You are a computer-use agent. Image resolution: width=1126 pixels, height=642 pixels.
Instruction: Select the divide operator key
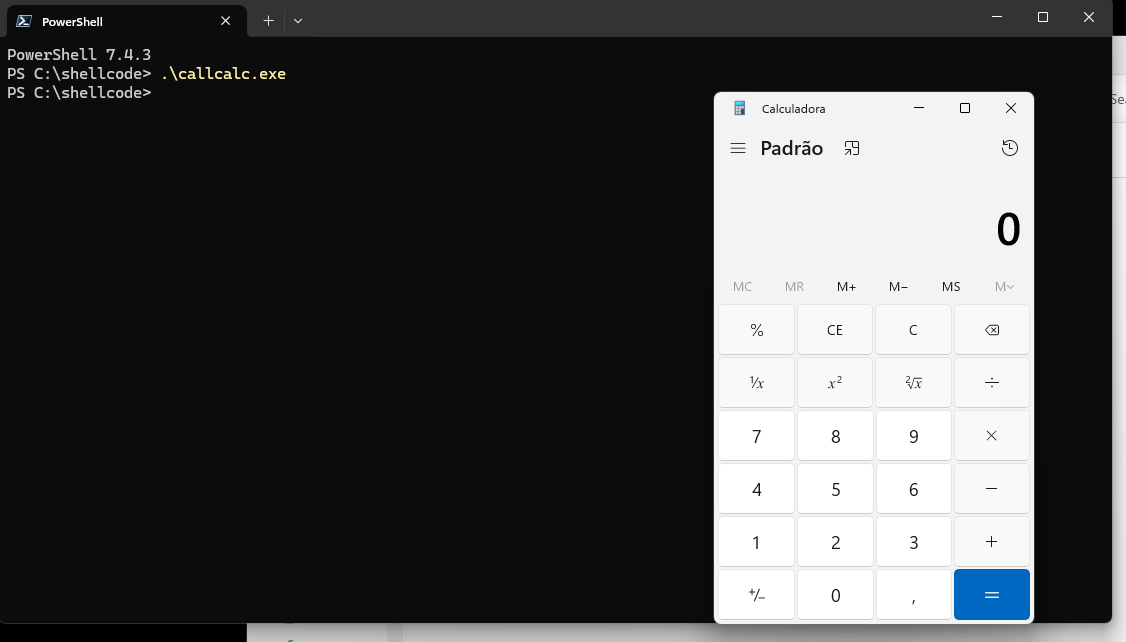pos(992,383)
